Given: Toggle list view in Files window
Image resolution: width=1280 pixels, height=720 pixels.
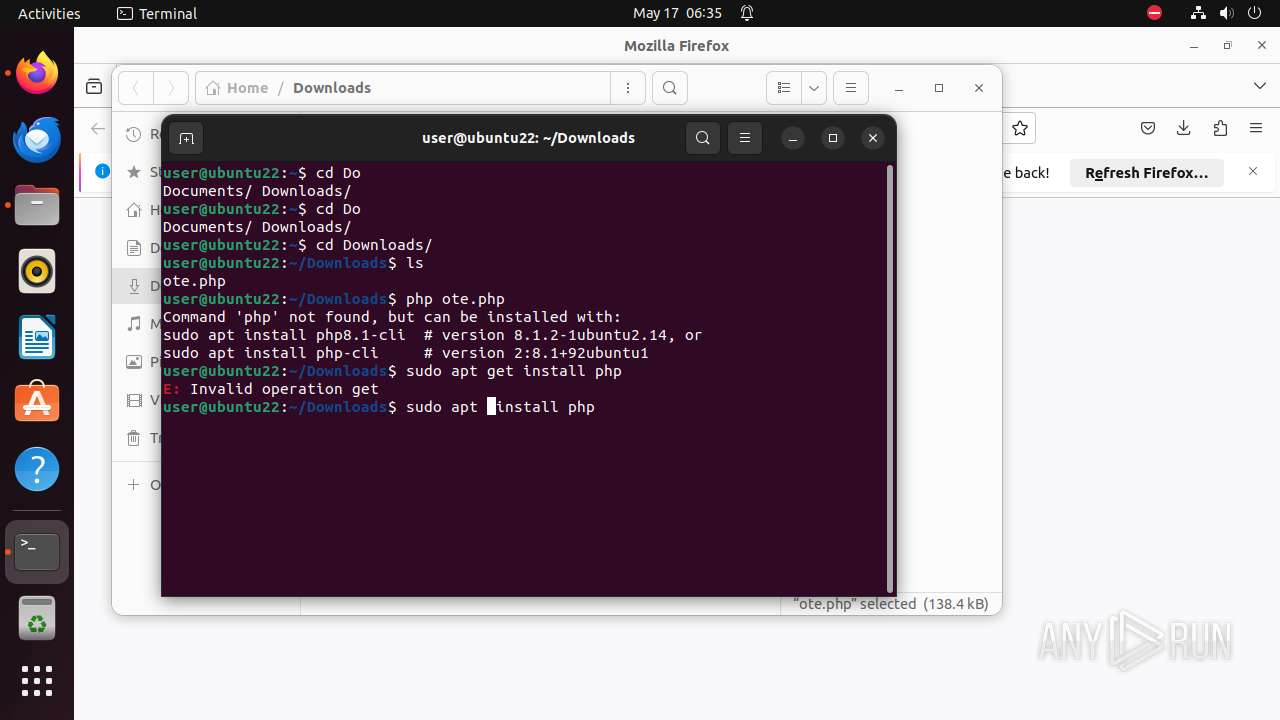Looking at the screenshot, I should 784,88.
